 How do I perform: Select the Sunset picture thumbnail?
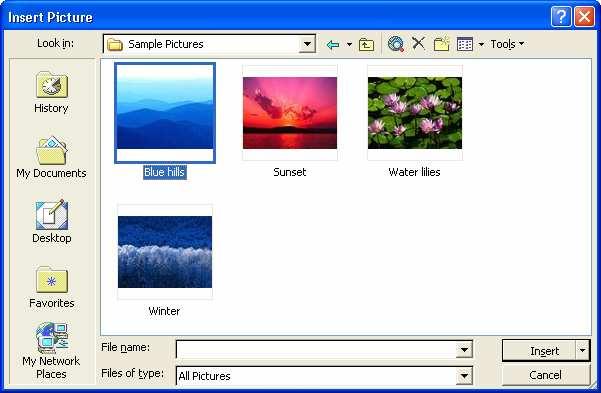coord(290,113)
